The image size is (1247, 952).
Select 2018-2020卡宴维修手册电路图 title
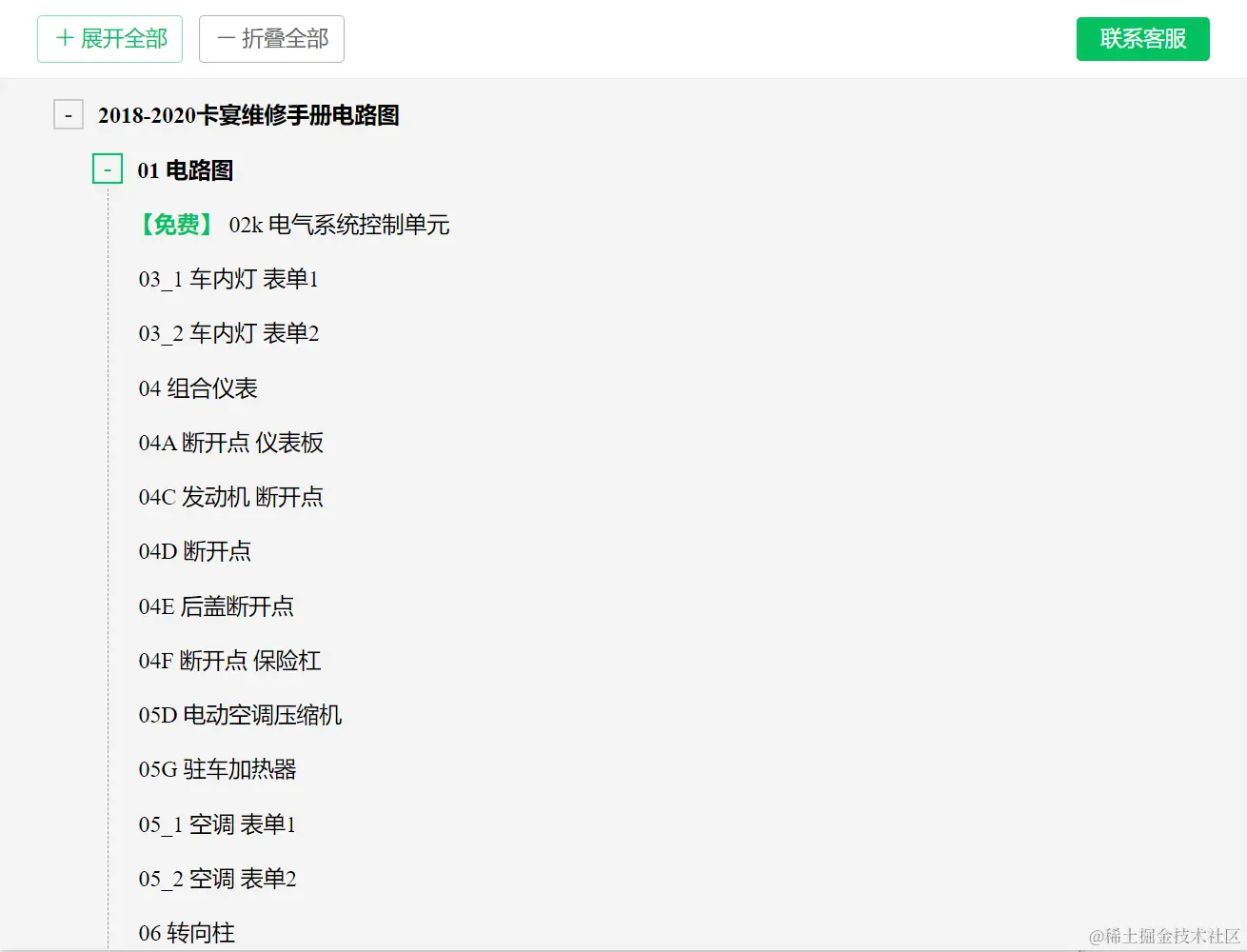coord(248,115)
